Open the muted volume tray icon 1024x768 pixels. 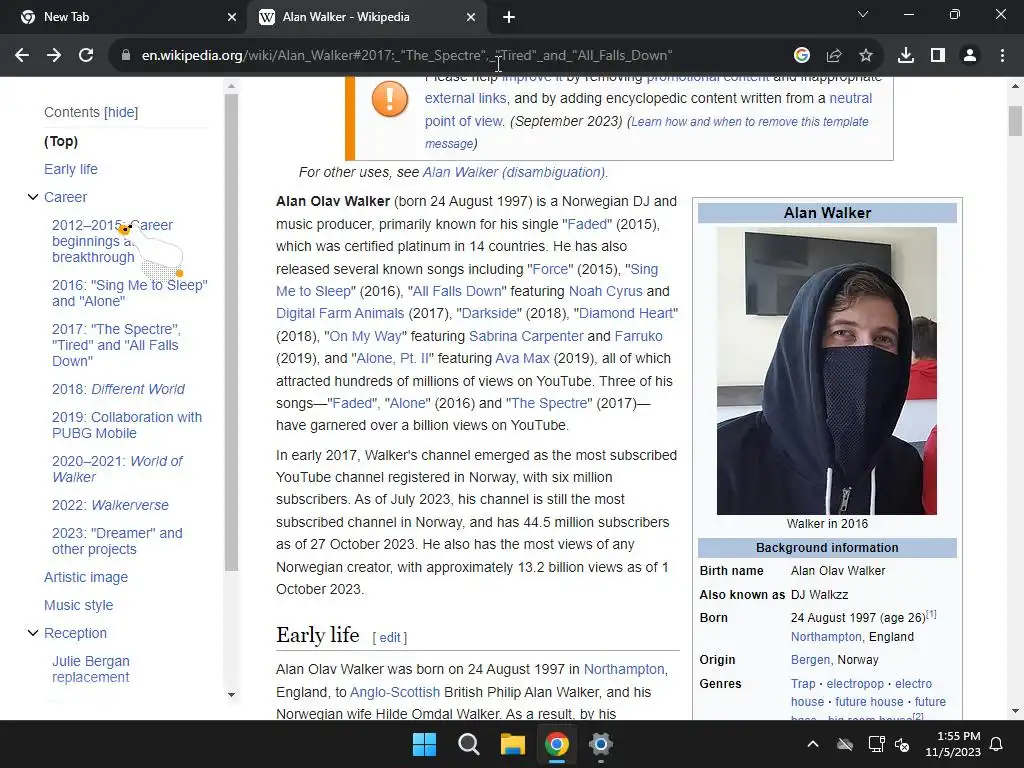[903, 744]
